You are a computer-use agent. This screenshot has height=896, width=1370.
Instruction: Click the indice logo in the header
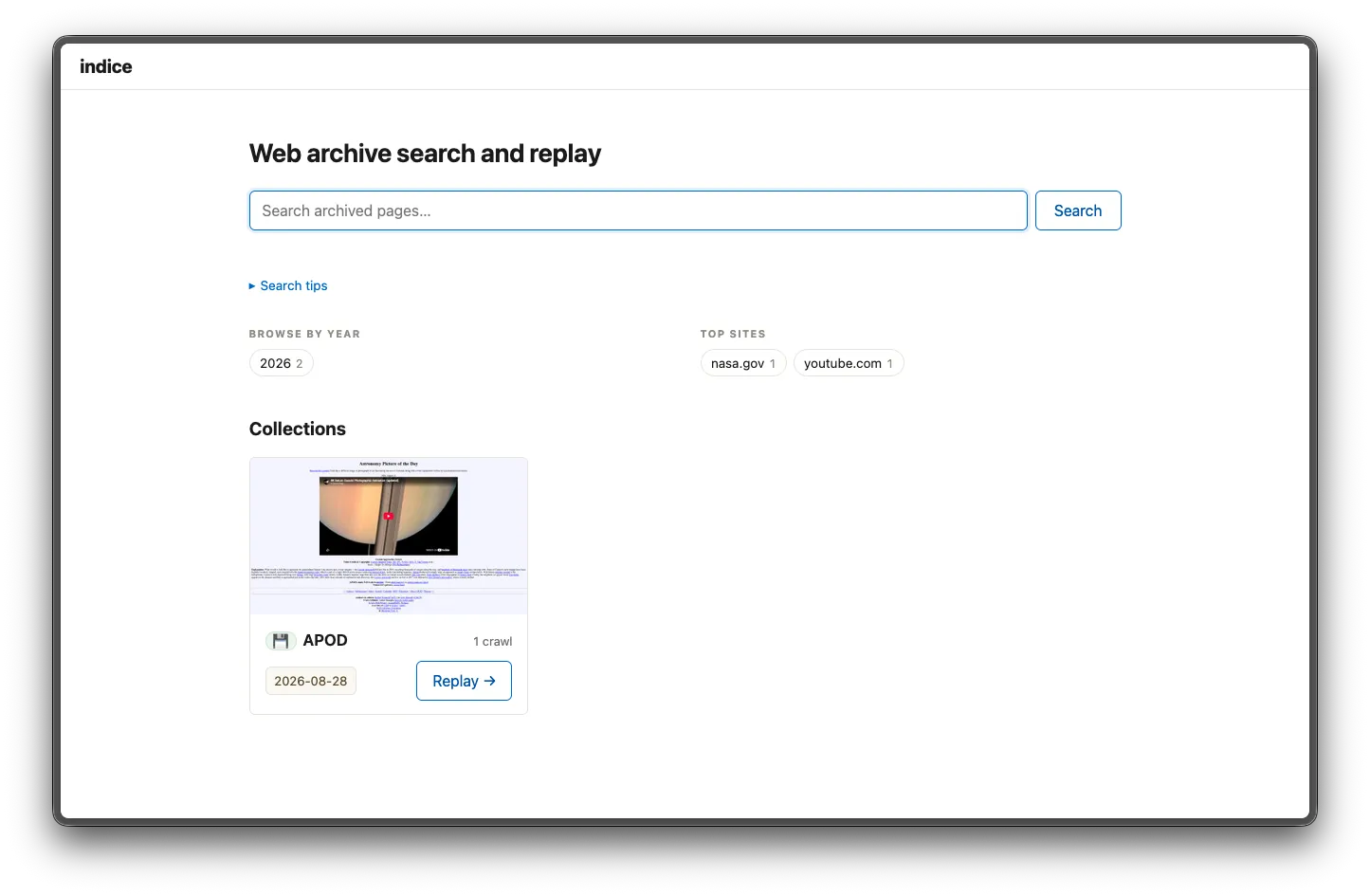click(105, 66)
